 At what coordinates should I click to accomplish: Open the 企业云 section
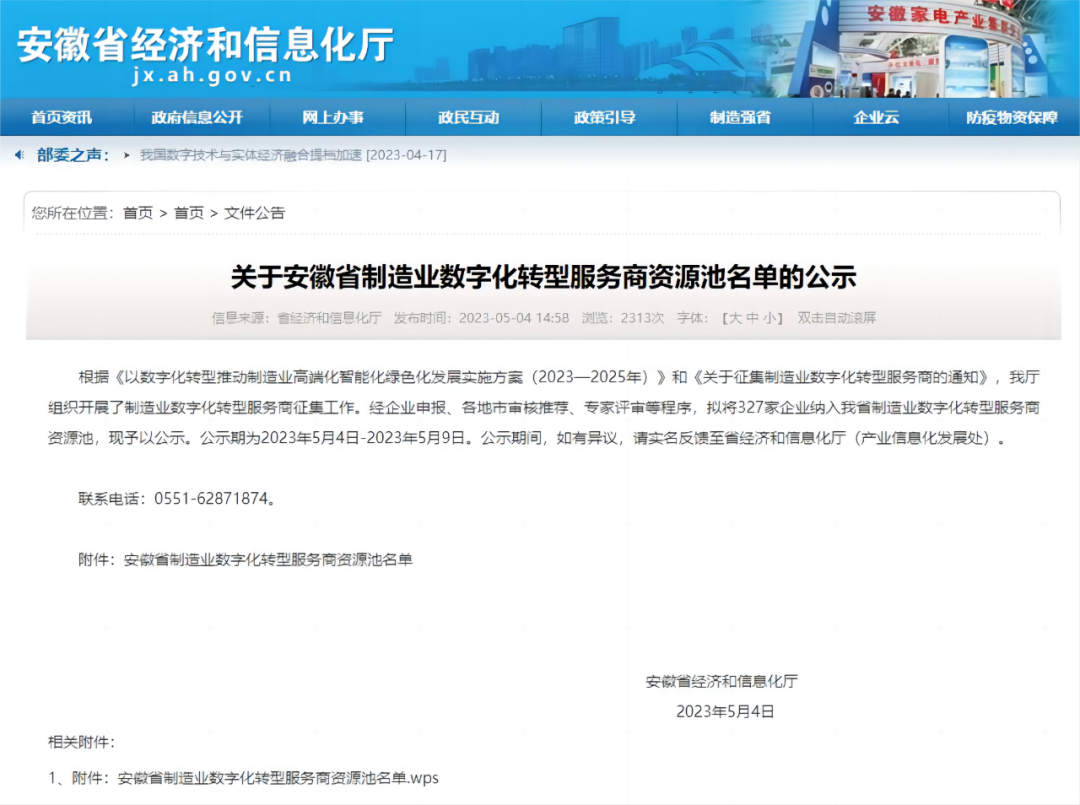point(879,118)
